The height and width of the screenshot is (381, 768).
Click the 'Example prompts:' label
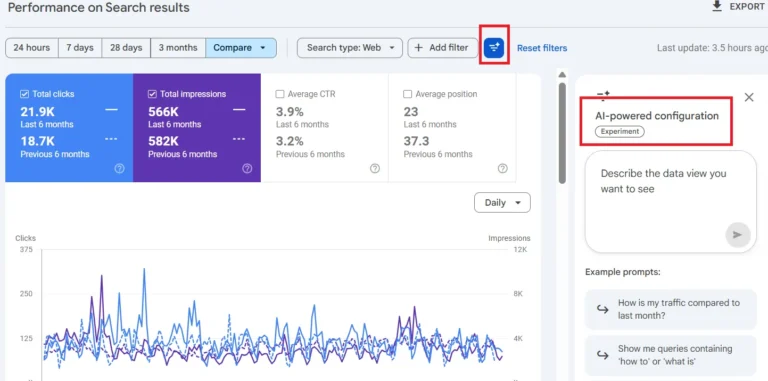(x=623, y=272)
